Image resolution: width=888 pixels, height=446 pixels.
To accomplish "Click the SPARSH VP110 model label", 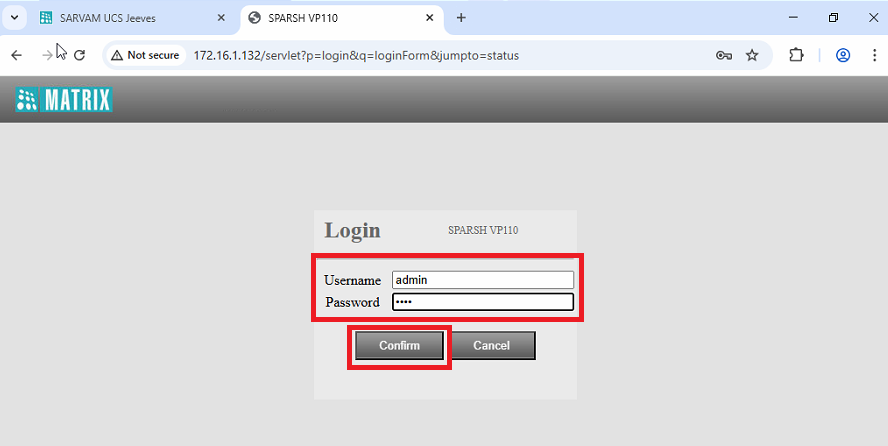I will [483, 230].
